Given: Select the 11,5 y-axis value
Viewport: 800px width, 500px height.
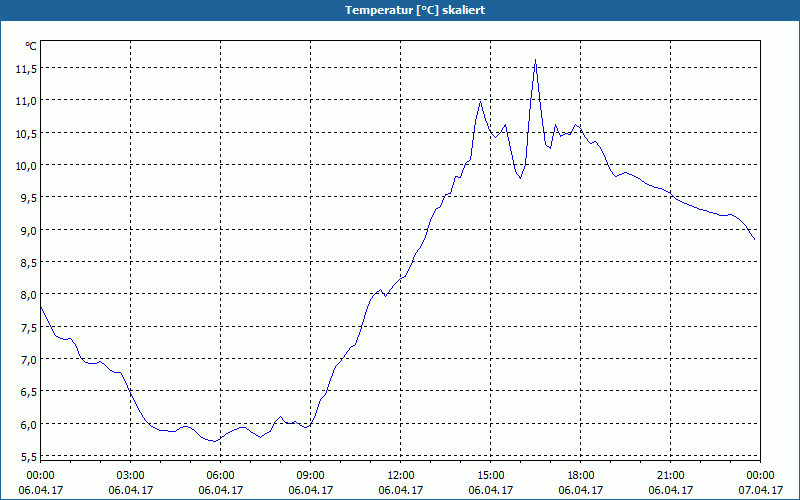Looking at the screenshot, I should 26,69.
